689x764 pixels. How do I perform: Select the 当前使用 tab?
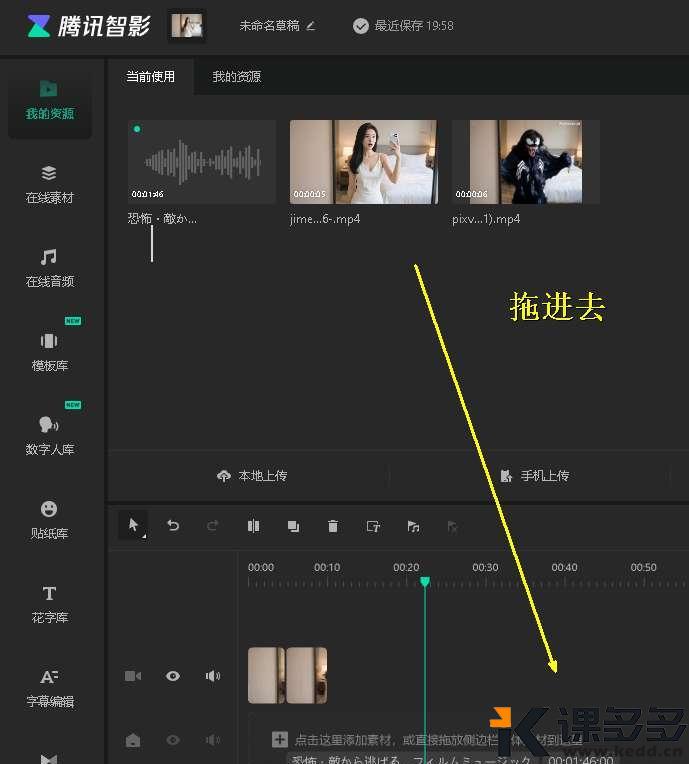[x=150, y=77]
